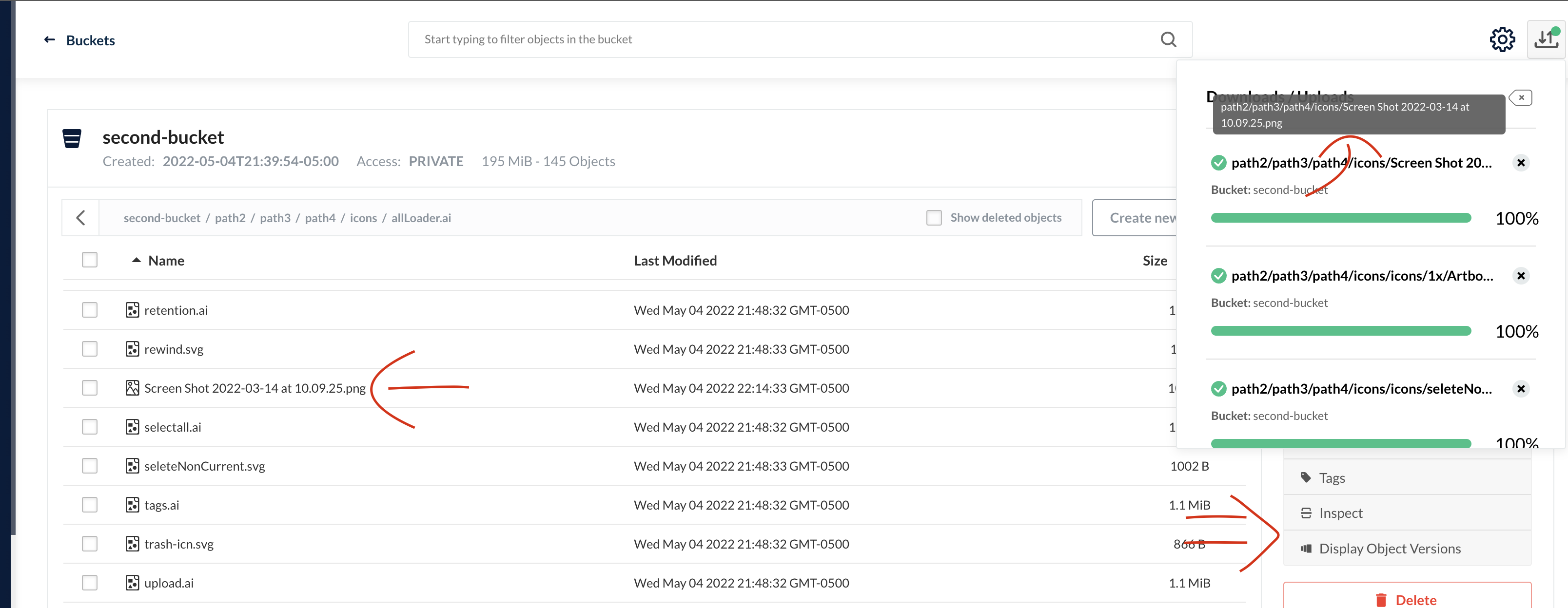Check the select-all header checkbox
The image size is (1568, 608).
[90, 260]
